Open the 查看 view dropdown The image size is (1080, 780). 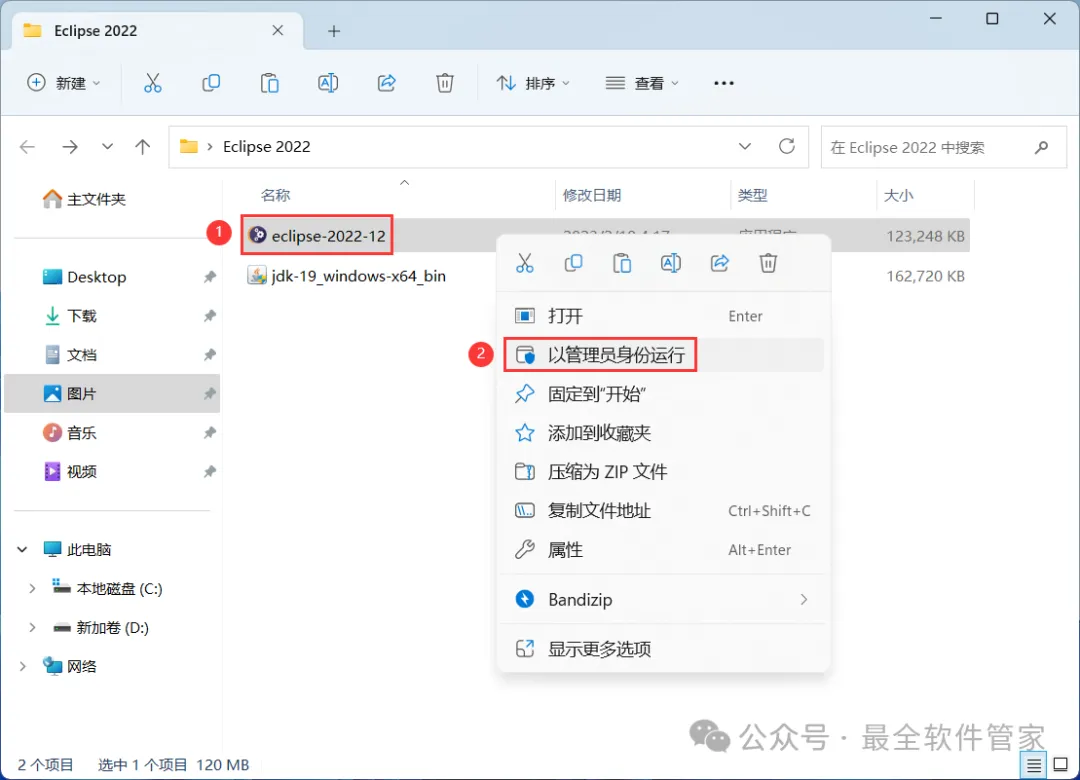(x=642, y=83)
